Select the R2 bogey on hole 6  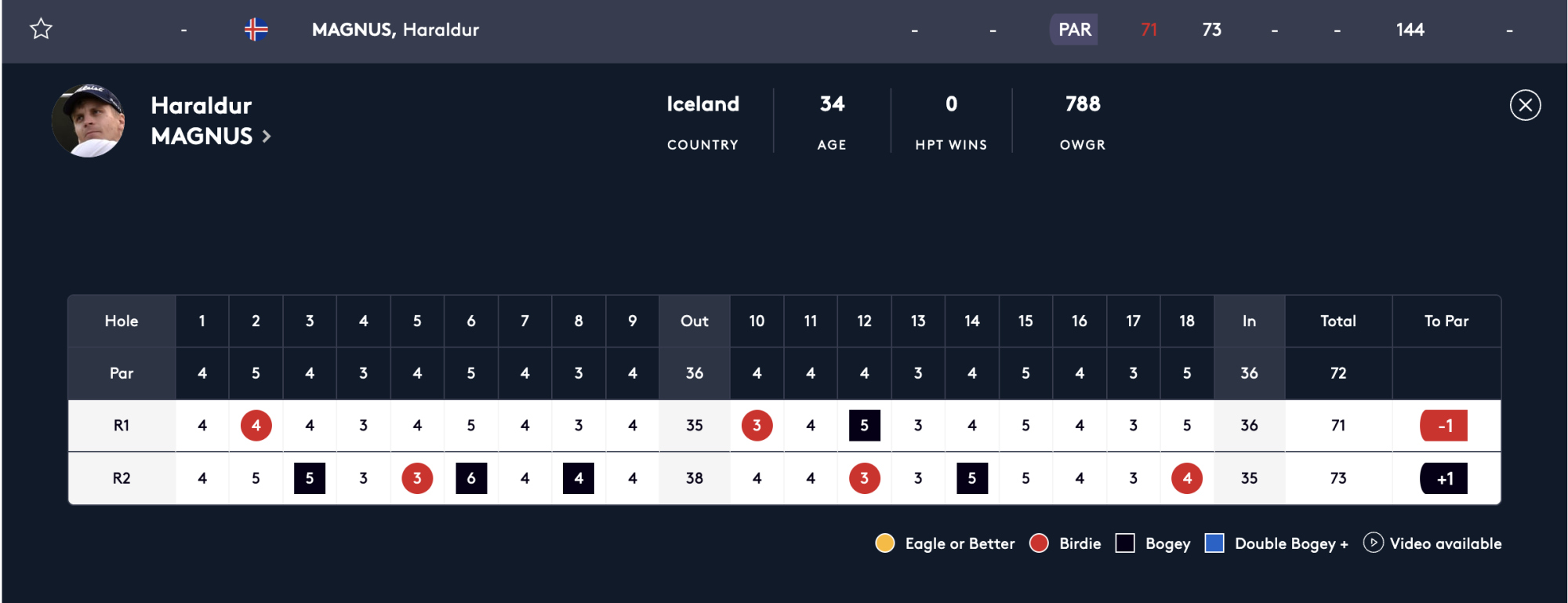471,478
